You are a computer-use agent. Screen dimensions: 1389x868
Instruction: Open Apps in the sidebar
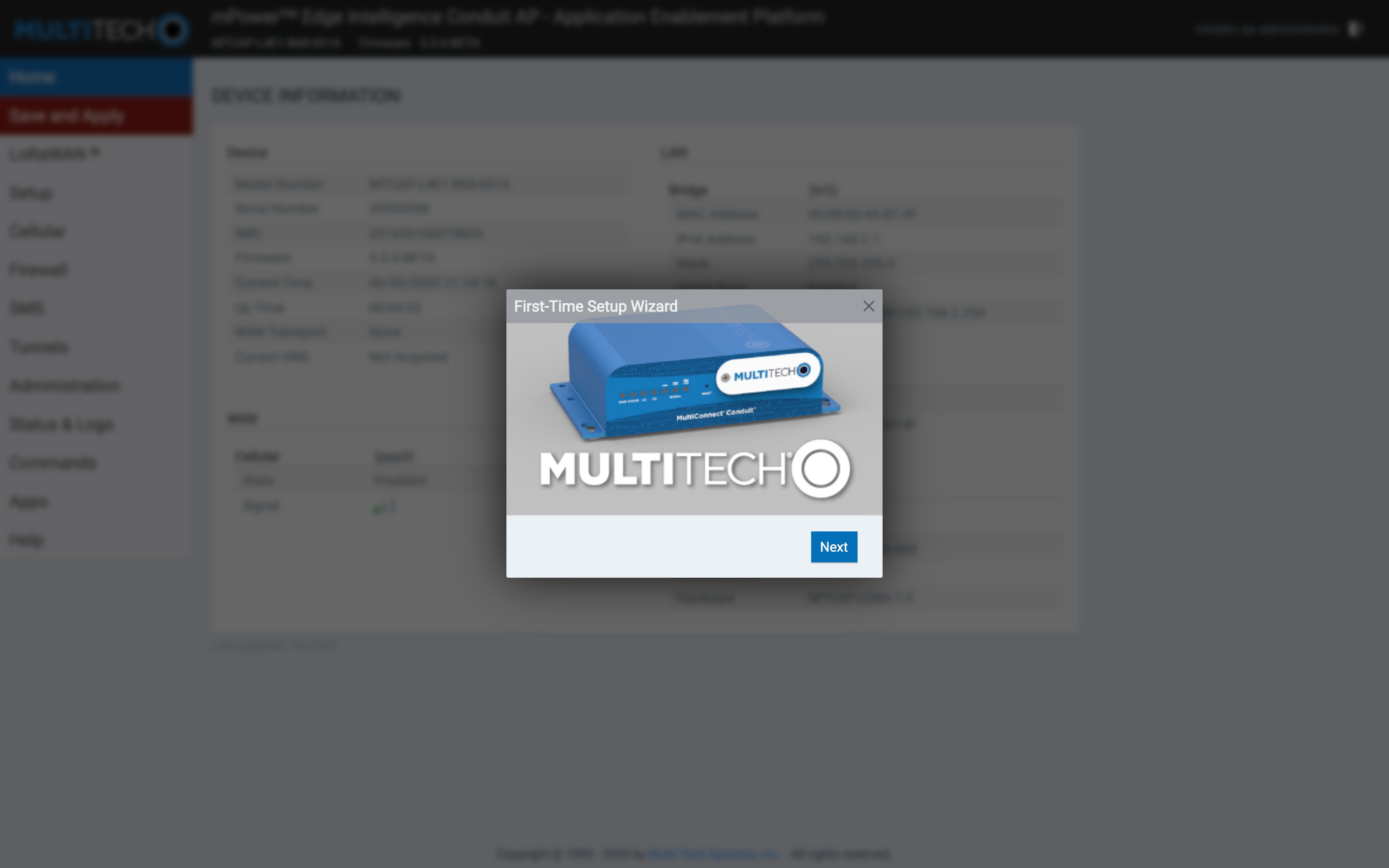(29, 501)
